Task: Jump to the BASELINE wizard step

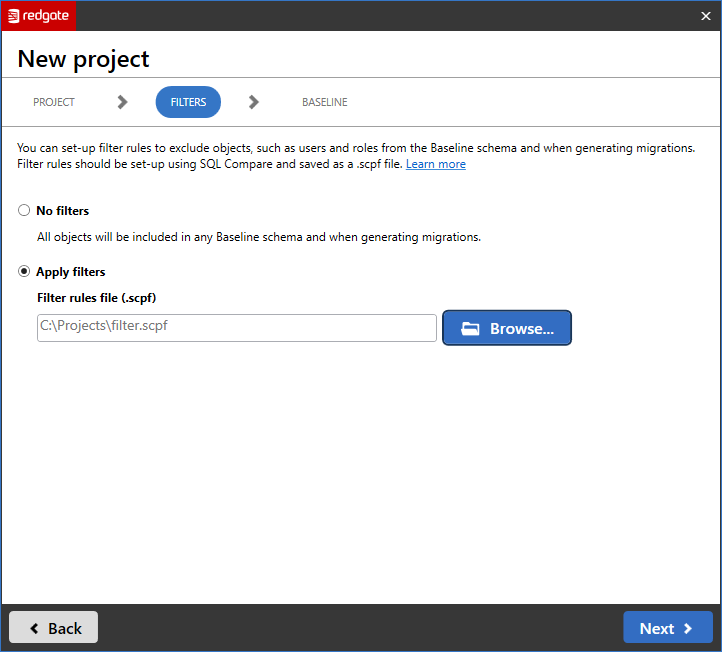Action: [x=324, y=102]
